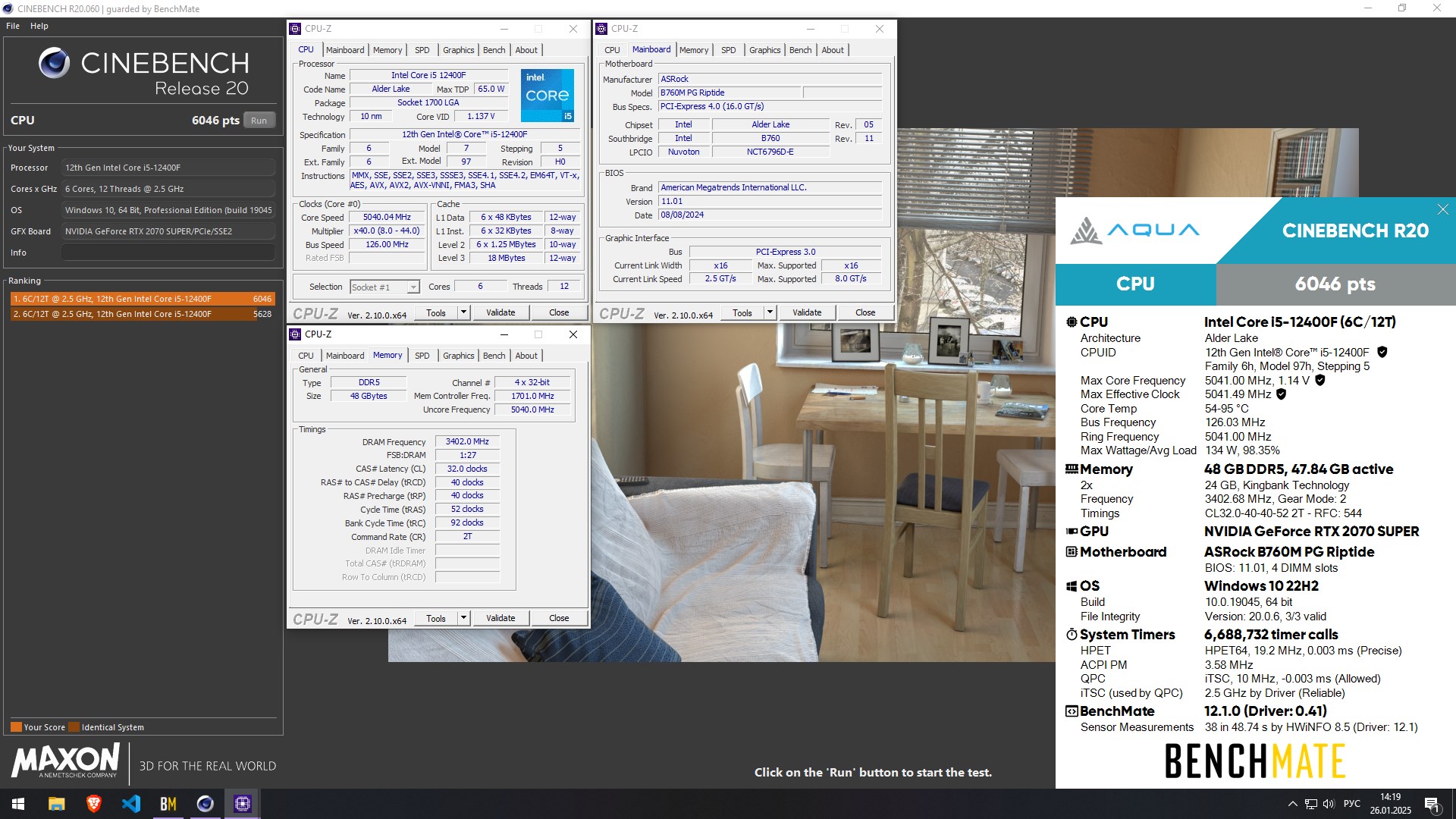Click Validate in bottom Memory CPU-Z
Image resolution: width=1456 pixels, height=819 pixels.
pos(500,618)
